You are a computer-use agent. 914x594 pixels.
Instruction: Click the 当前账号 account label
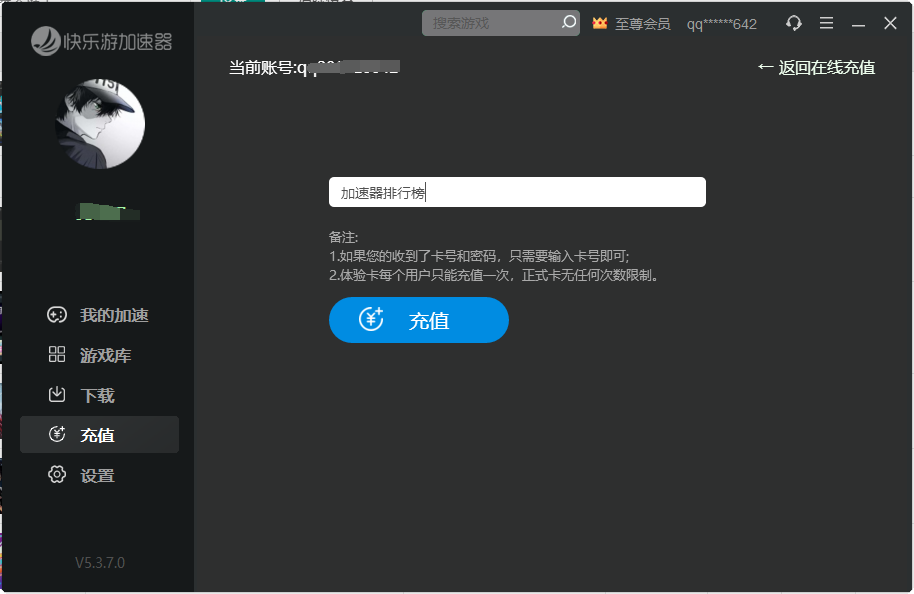tap(315, 68)
